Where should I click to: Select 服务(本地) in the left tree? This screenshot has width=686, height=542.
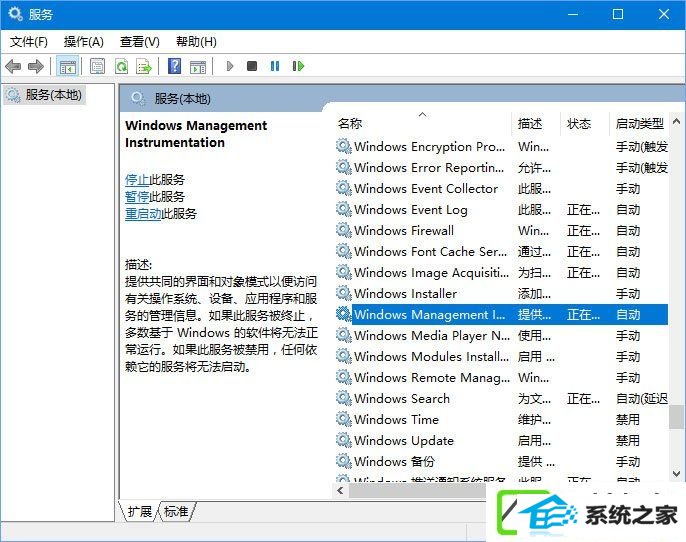click(x=46, y=94)
